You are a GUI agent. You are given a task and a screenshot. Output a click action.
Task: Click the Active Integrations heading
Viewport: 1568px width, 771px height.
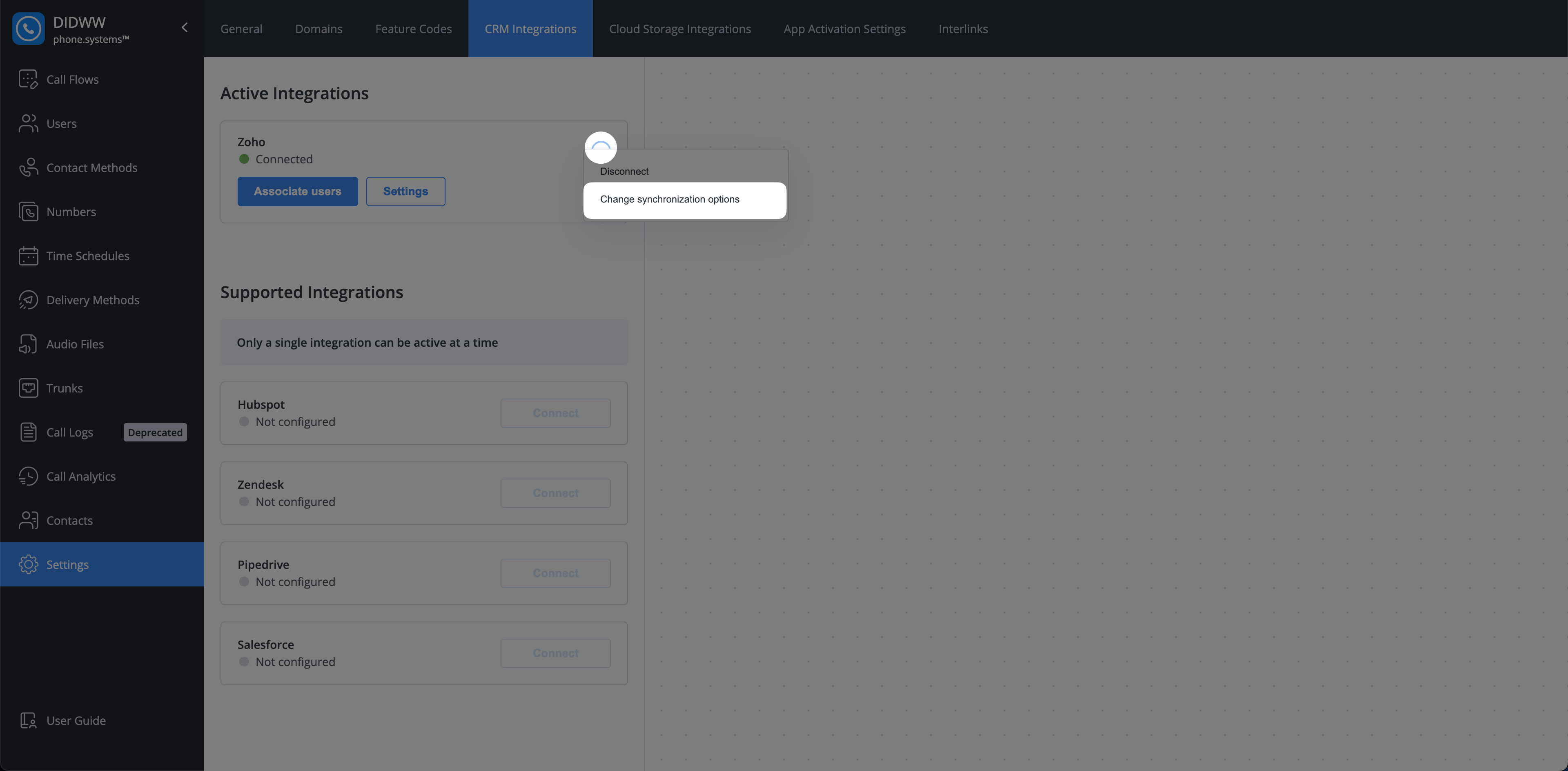click(x=294, y=93)
